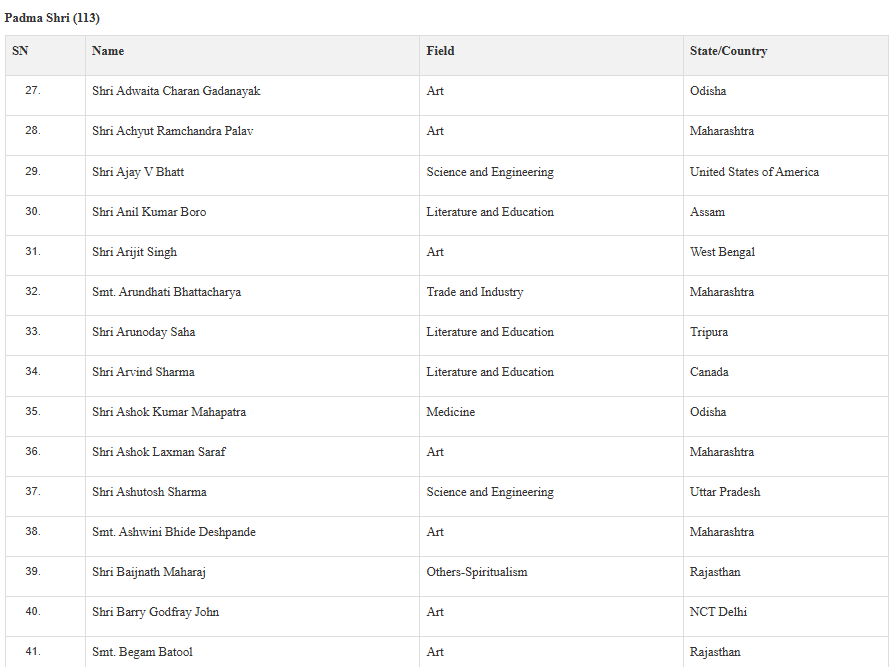Select serial number '41.'
889x667 pixels.
tap(33, 651)
